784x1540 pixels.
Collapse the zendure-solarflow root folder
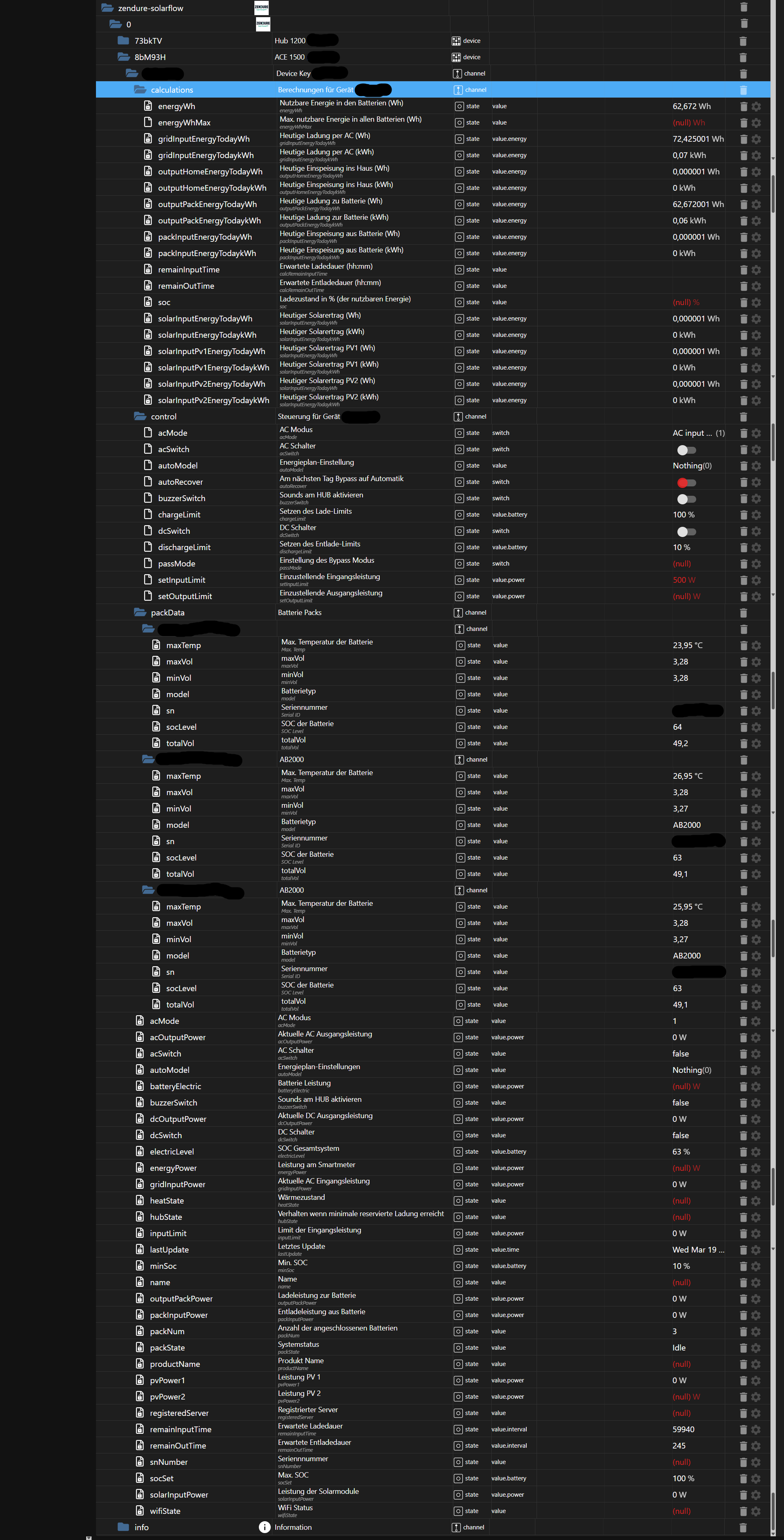coord(107,8)
